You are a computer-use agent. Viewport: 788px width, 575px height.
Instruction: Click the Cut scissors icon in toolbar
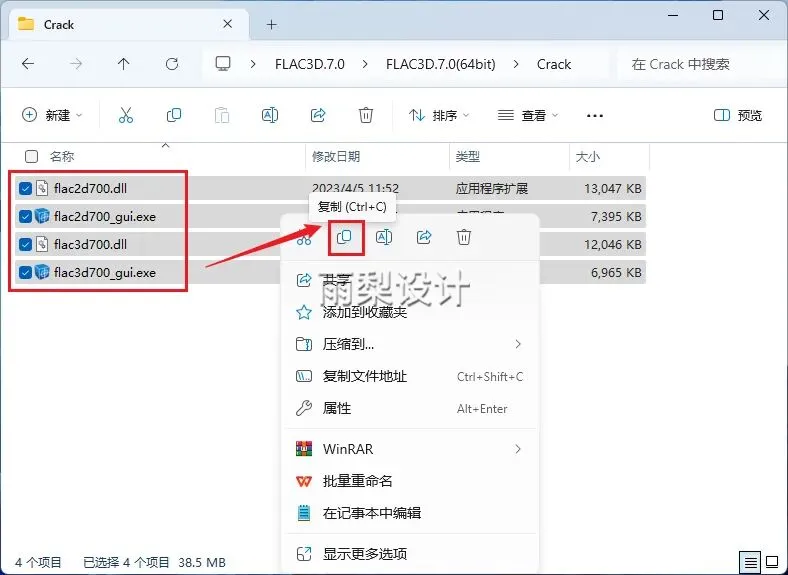126,116
